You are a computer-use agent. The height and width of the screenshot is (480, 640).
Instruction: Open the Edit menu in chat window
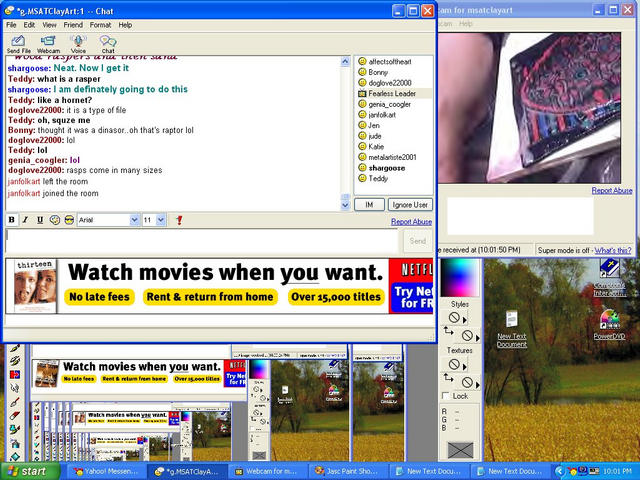29,25
